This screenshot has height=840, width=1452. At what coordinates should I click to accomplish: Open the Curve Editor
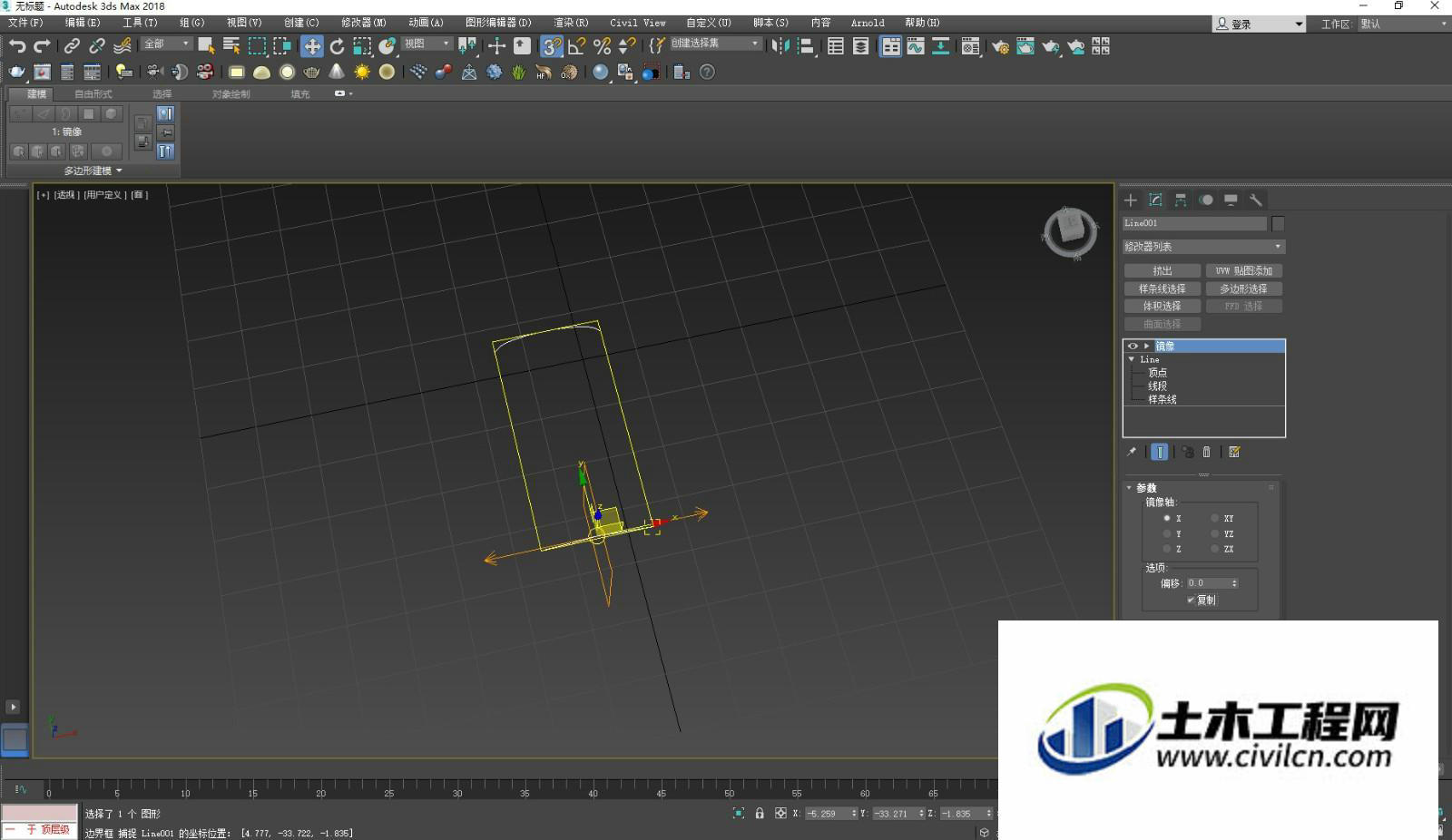pos(916,46)
